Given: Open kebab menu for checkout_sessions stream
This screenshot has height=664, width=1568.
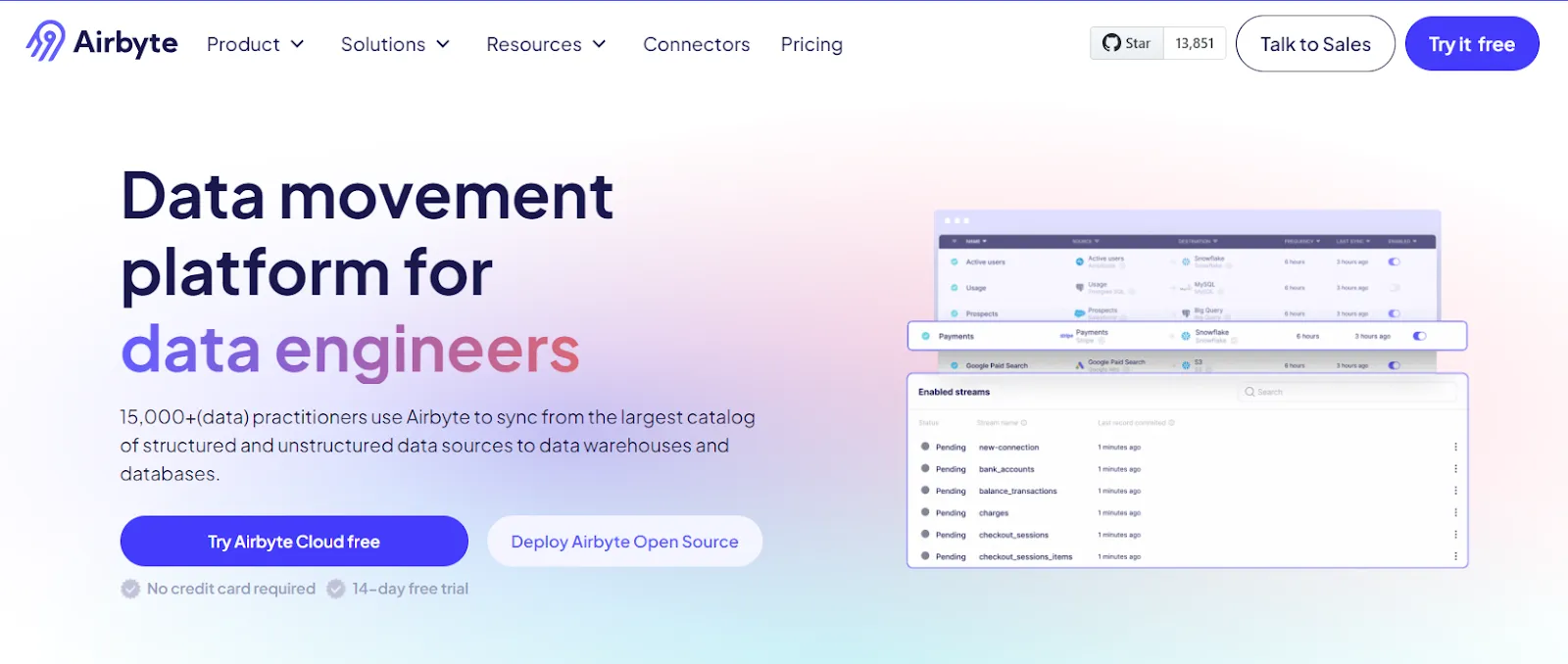Looking at the screenshot, I should [1455, 535].
